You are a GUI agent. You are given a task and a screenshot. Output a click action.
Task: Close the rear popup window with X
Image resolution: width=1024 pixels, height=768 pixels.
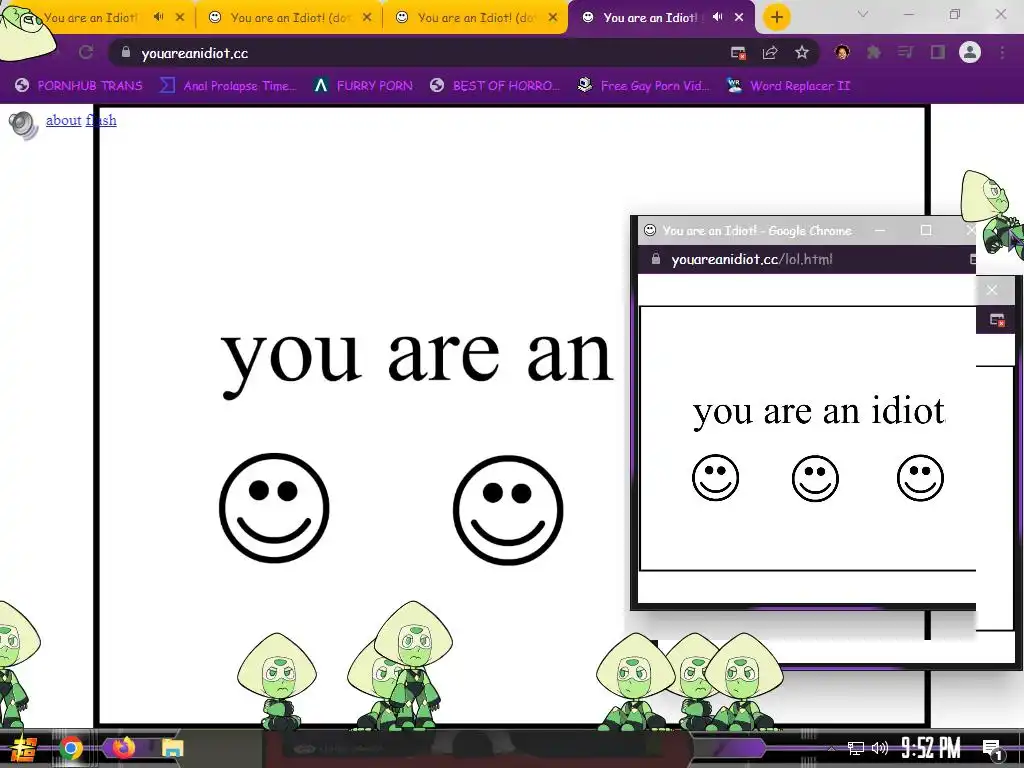point(992,290)
